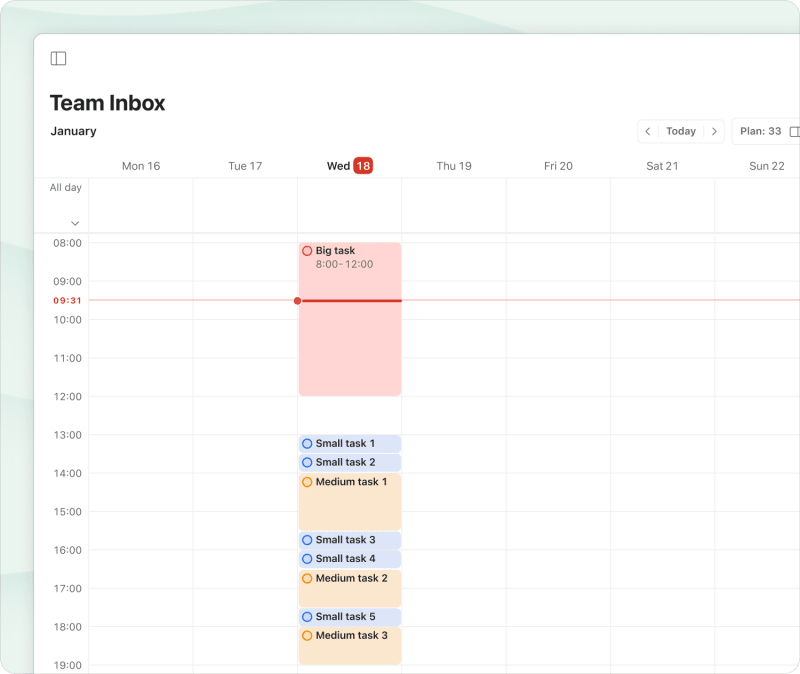
Task: Select the Wed 18 date header
Action: [350, 165]
